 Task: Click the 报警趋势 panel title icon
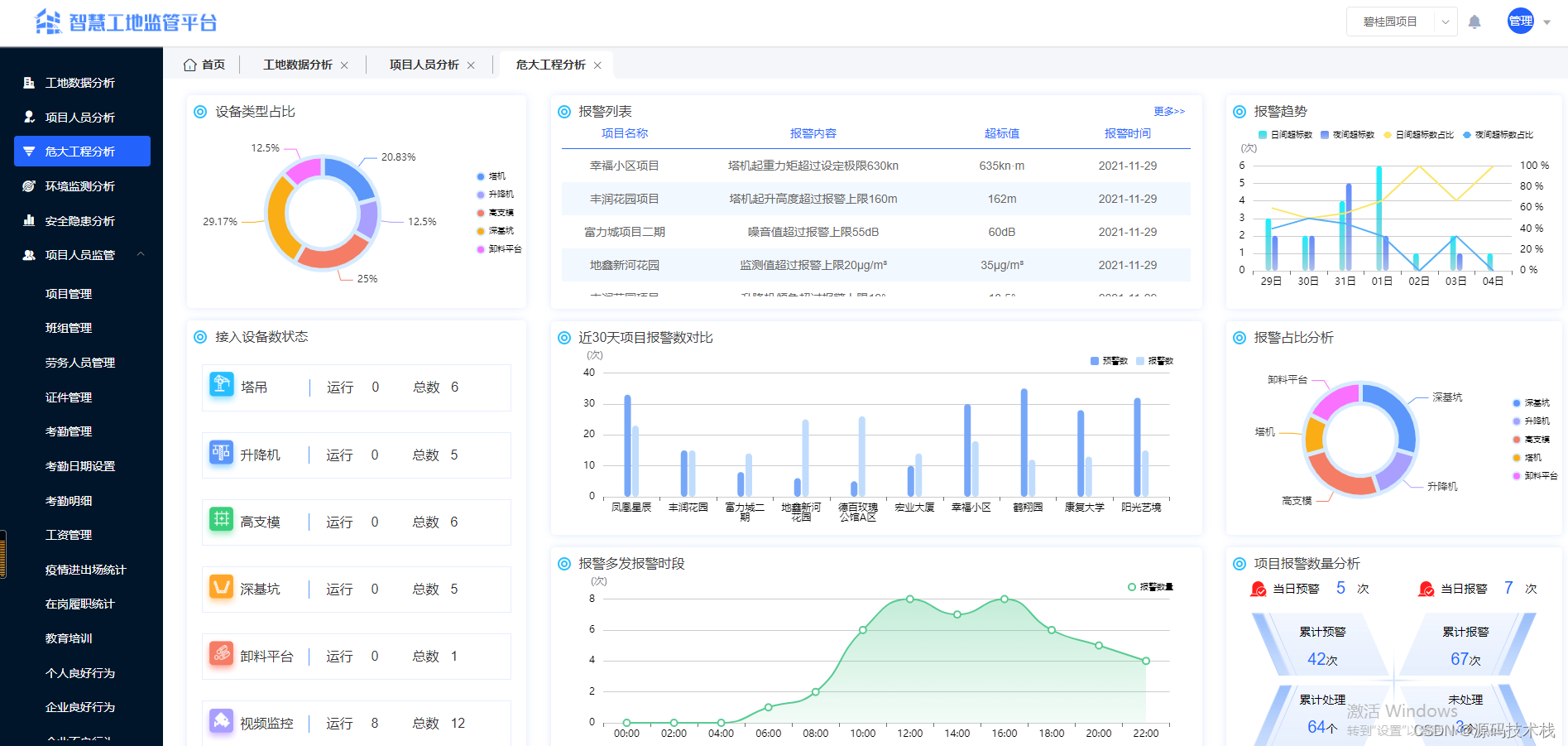pyautogui.click(x=1240, y=112)
